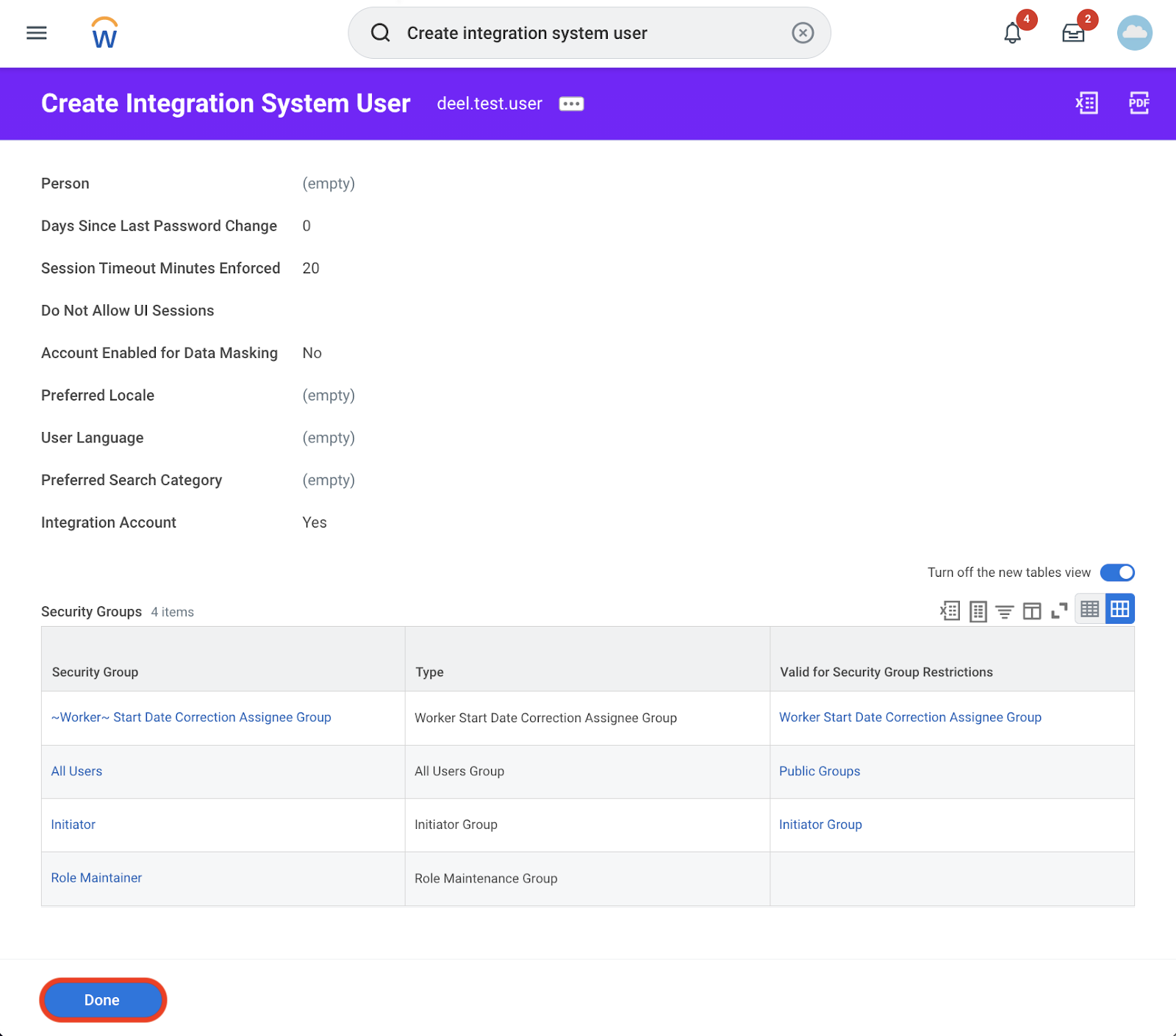Click the Workday logo home icon
The height and width of the screenshot is (1036, 1176).
coord(104,33)
